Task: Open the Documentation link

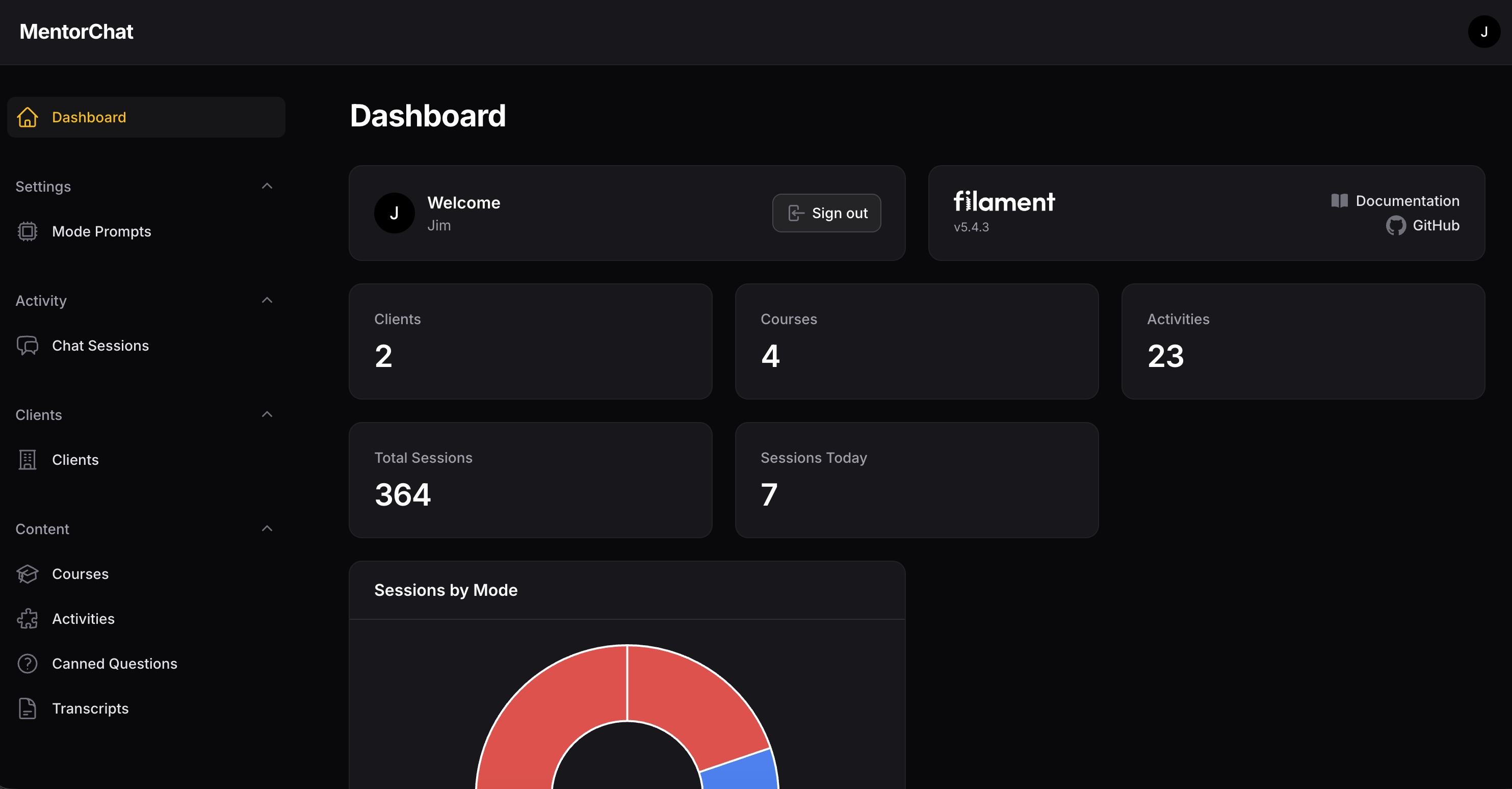Action: pyautogui.click(x=1407, y=200)
